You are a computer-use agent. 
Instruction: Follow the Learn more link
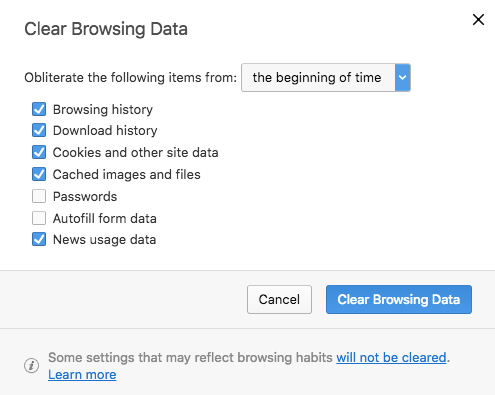coord(82,375)
